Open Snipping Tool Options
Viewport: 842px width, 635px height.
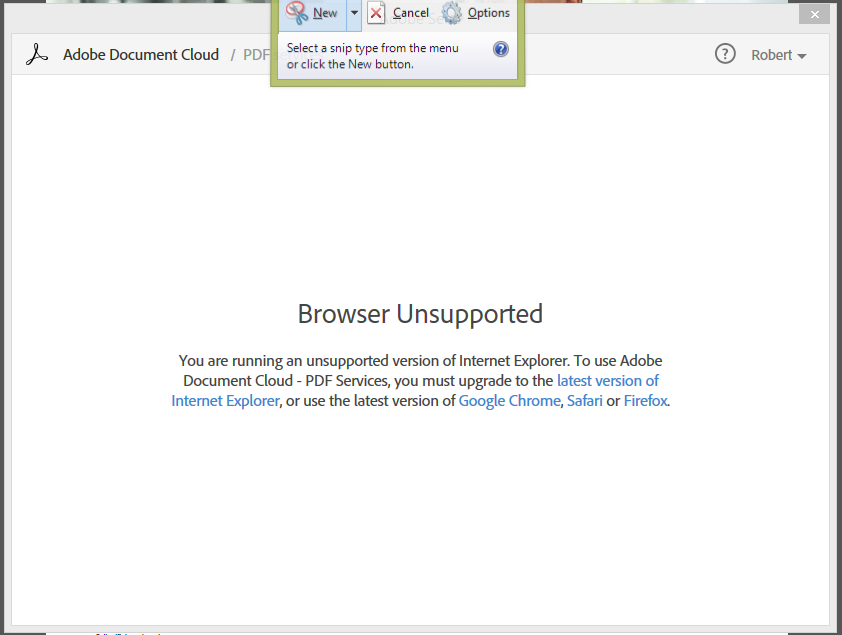pos(476,13)
